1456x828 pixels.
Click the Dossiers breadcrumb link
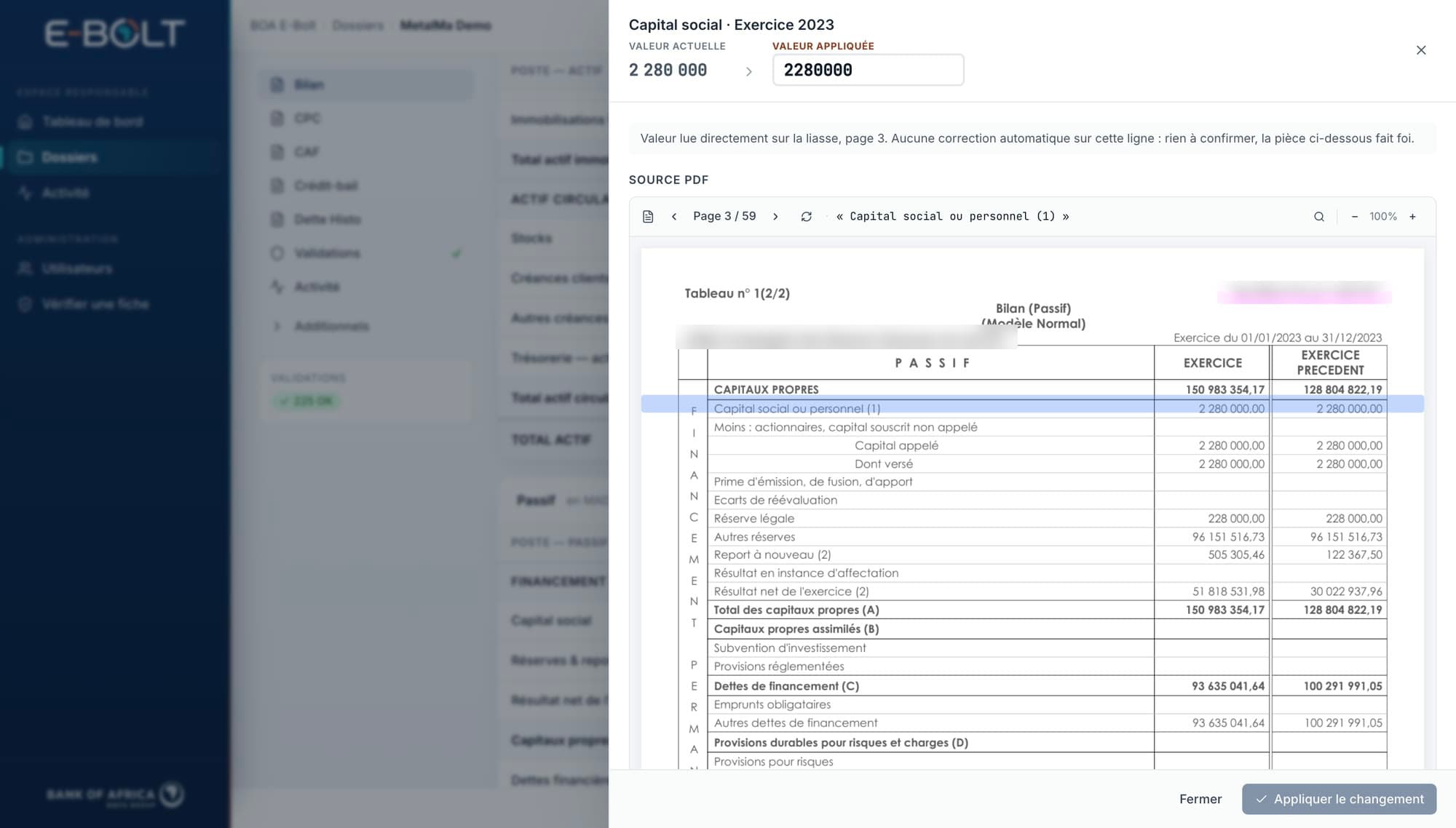[357, 25]
